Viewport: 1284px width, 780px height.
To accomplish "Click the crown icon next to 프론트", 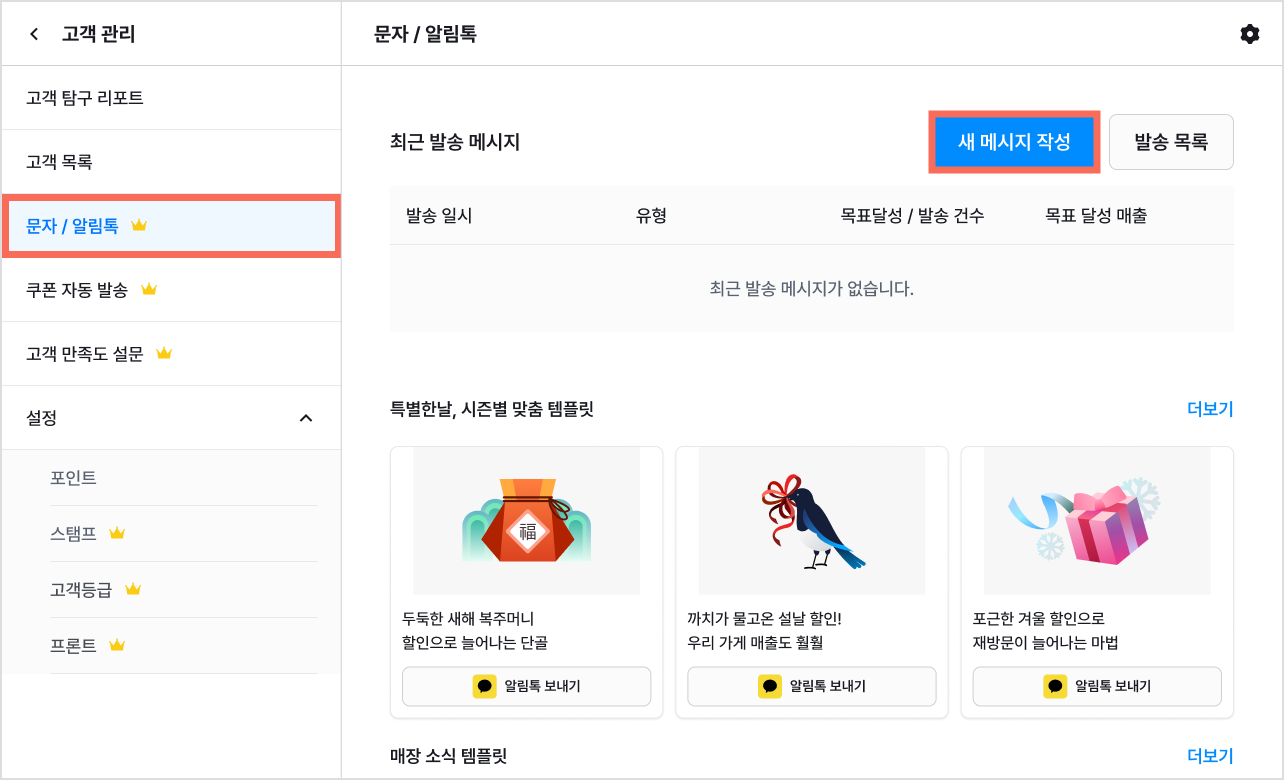I will (117, 645).
